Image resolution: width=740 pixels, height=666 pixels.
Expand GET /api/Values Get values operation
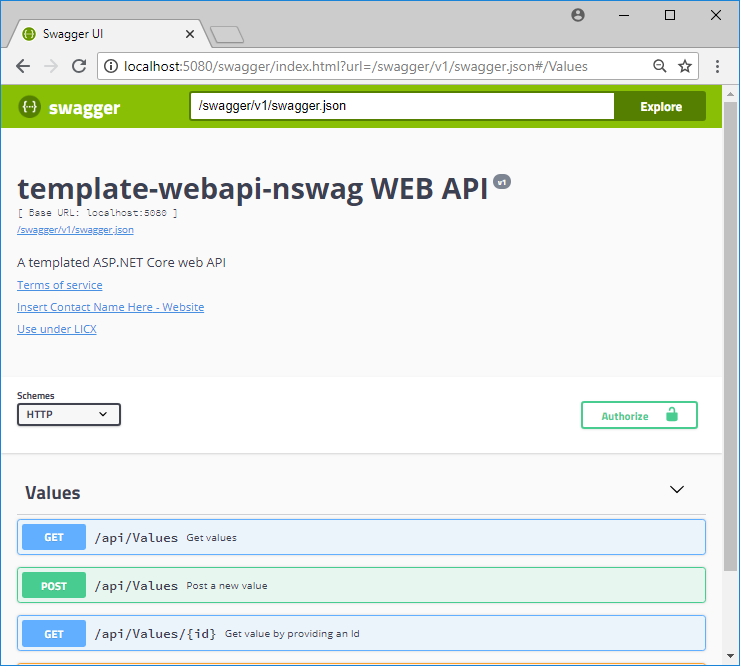362,537
